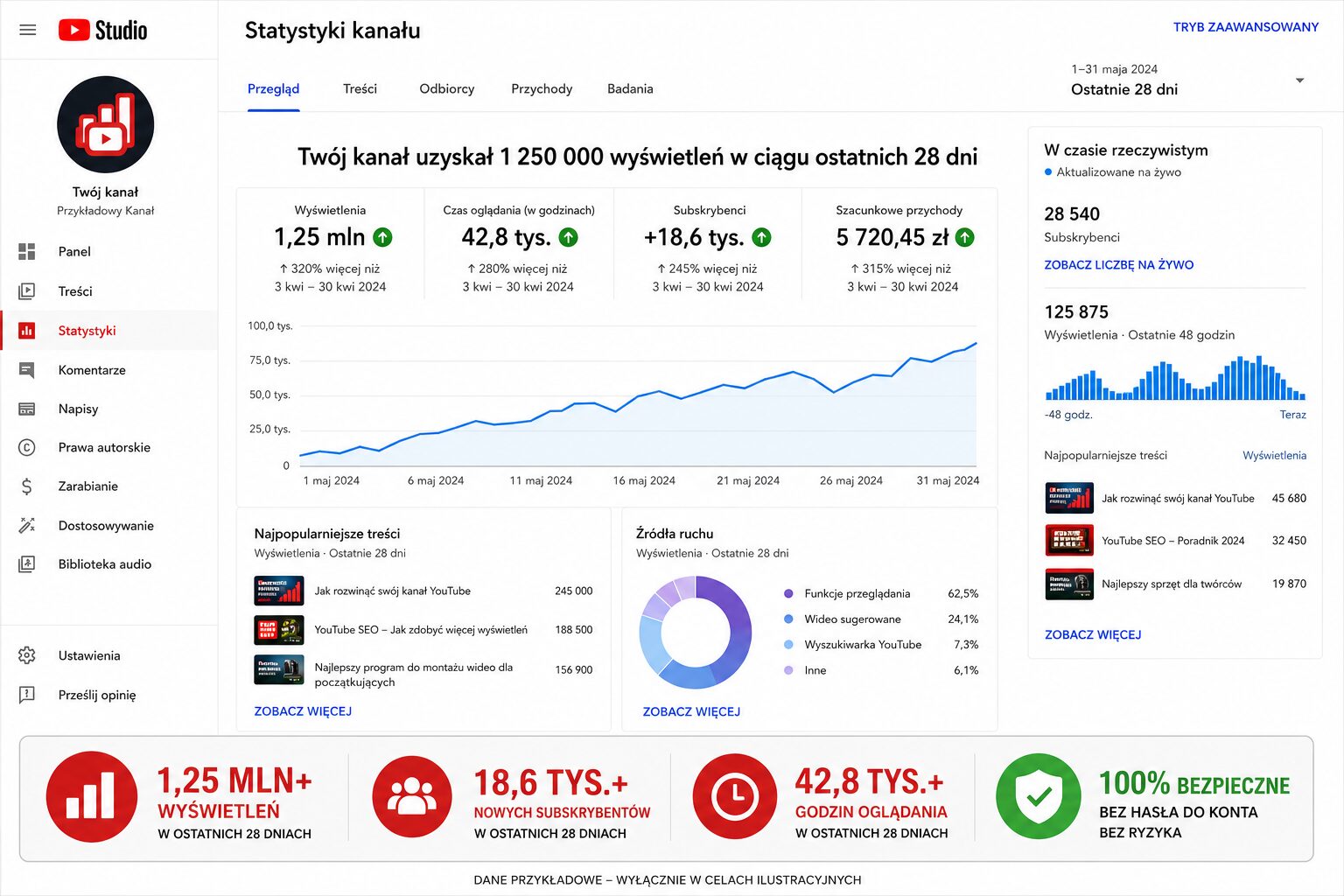
Task: Click the 28 540 subscriber count
Action: (x=1072, y=213)
